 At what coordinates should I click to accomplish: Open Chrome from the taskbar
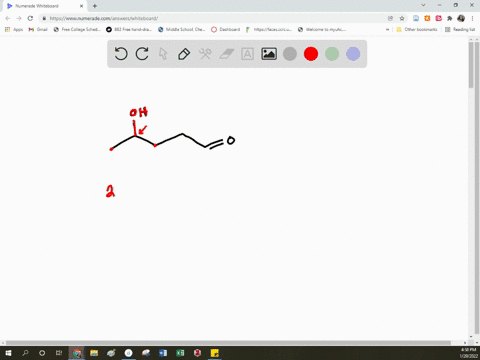tap(77, 353)
